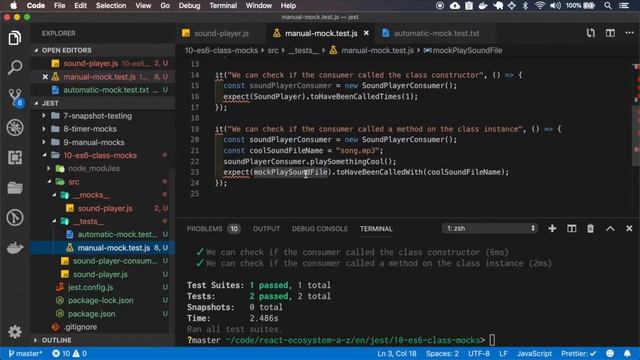The height and width of the screenshot is (360, 640).
Task: Open the Apple menu
Action: [13, 6]
